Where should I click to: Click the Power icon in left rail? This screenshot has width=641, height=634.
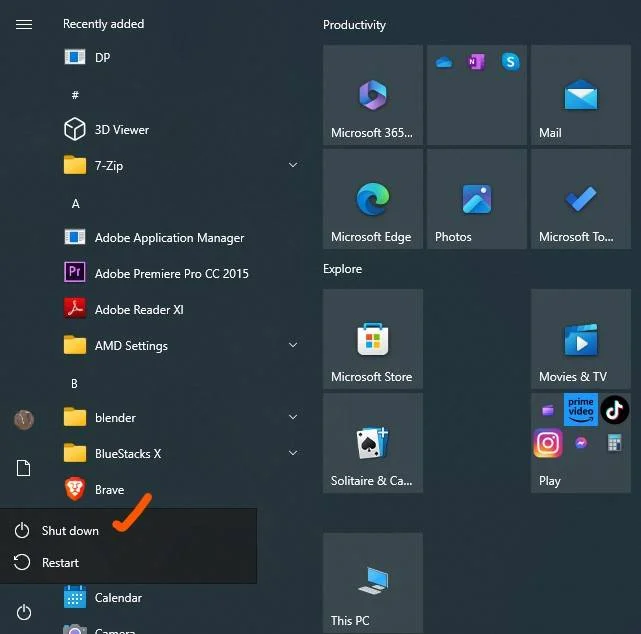[x=24, y=612]
